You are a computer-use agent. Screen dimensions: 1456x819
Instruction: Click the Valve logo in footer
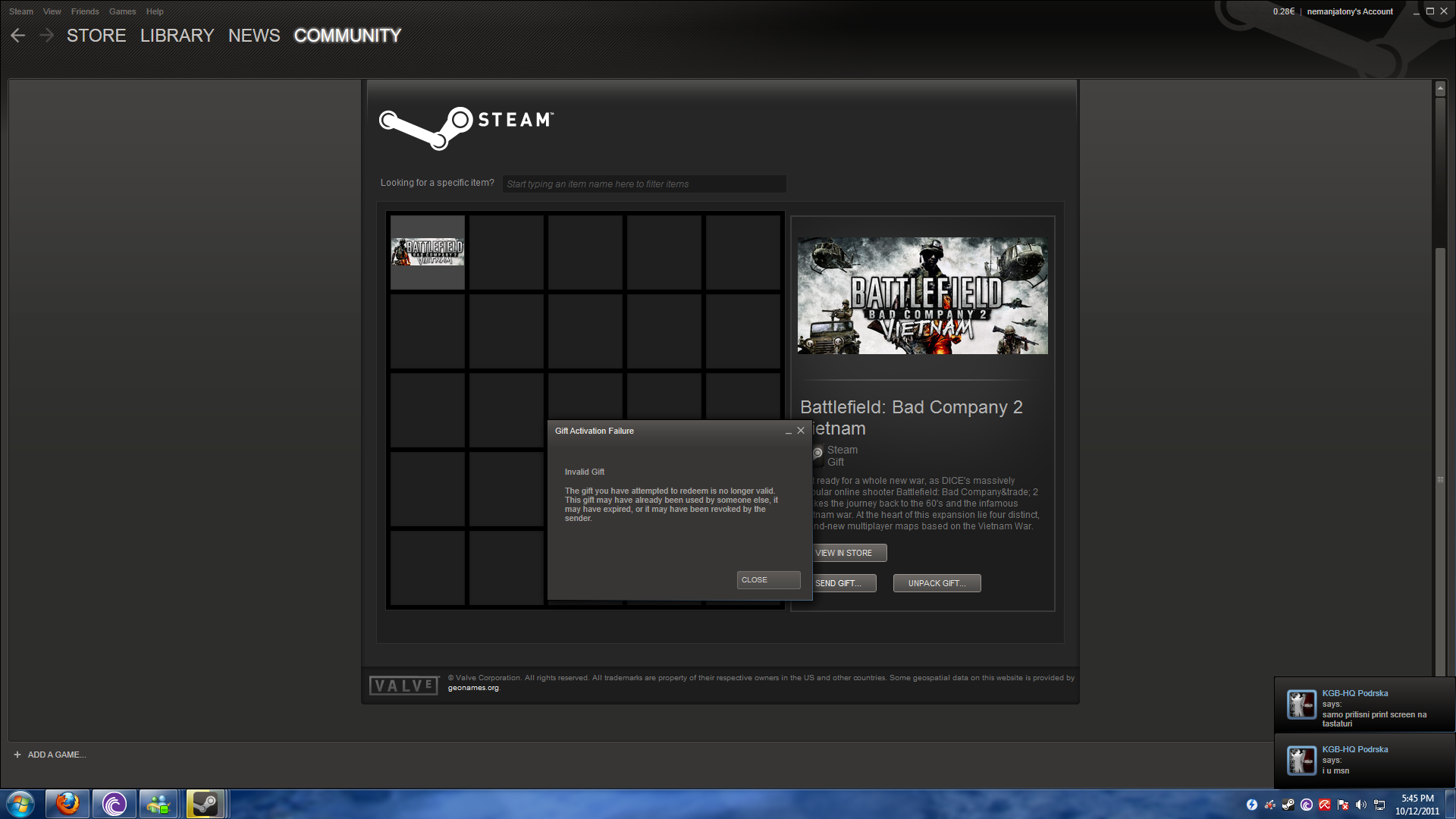[404, 686]
